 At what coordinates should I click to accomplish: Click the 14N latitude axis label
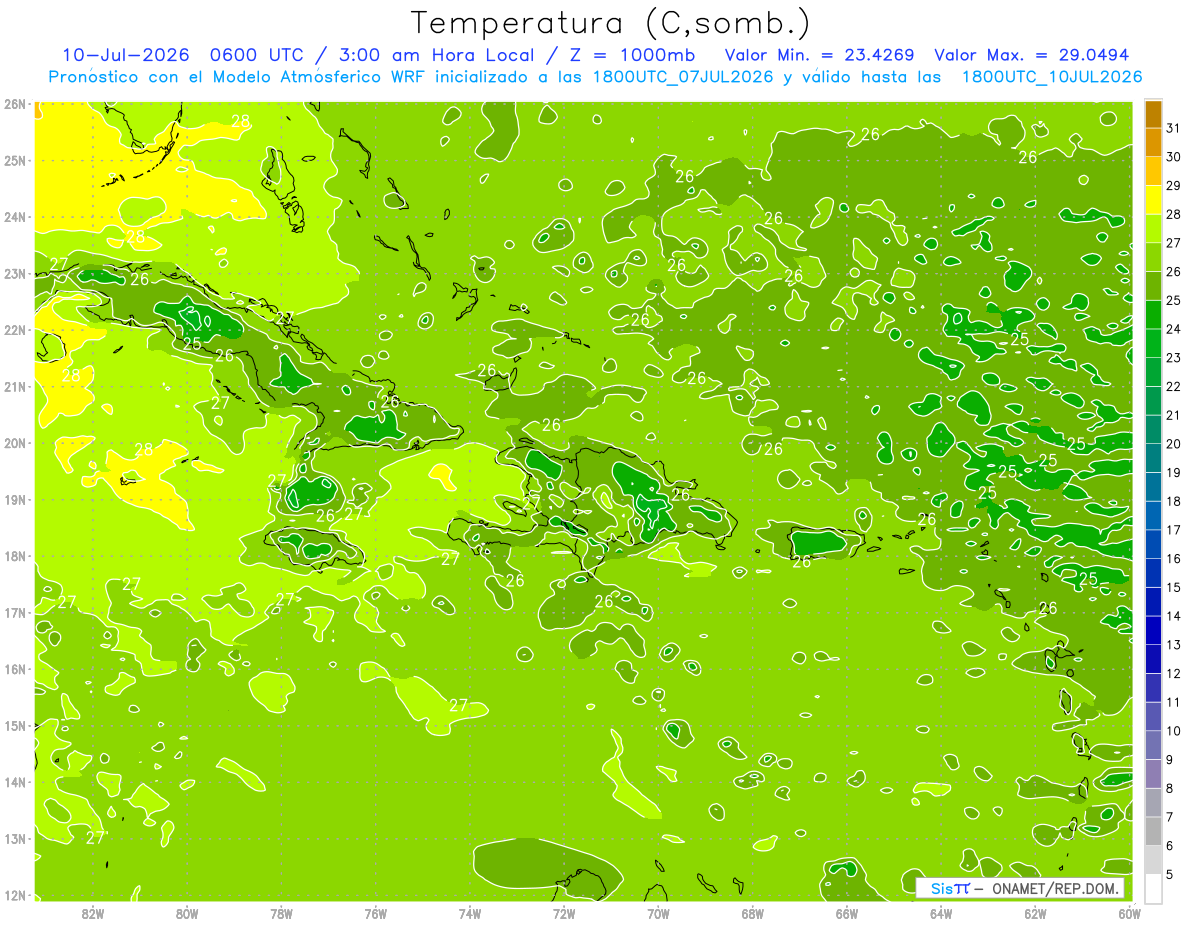[x=15, y=782]
